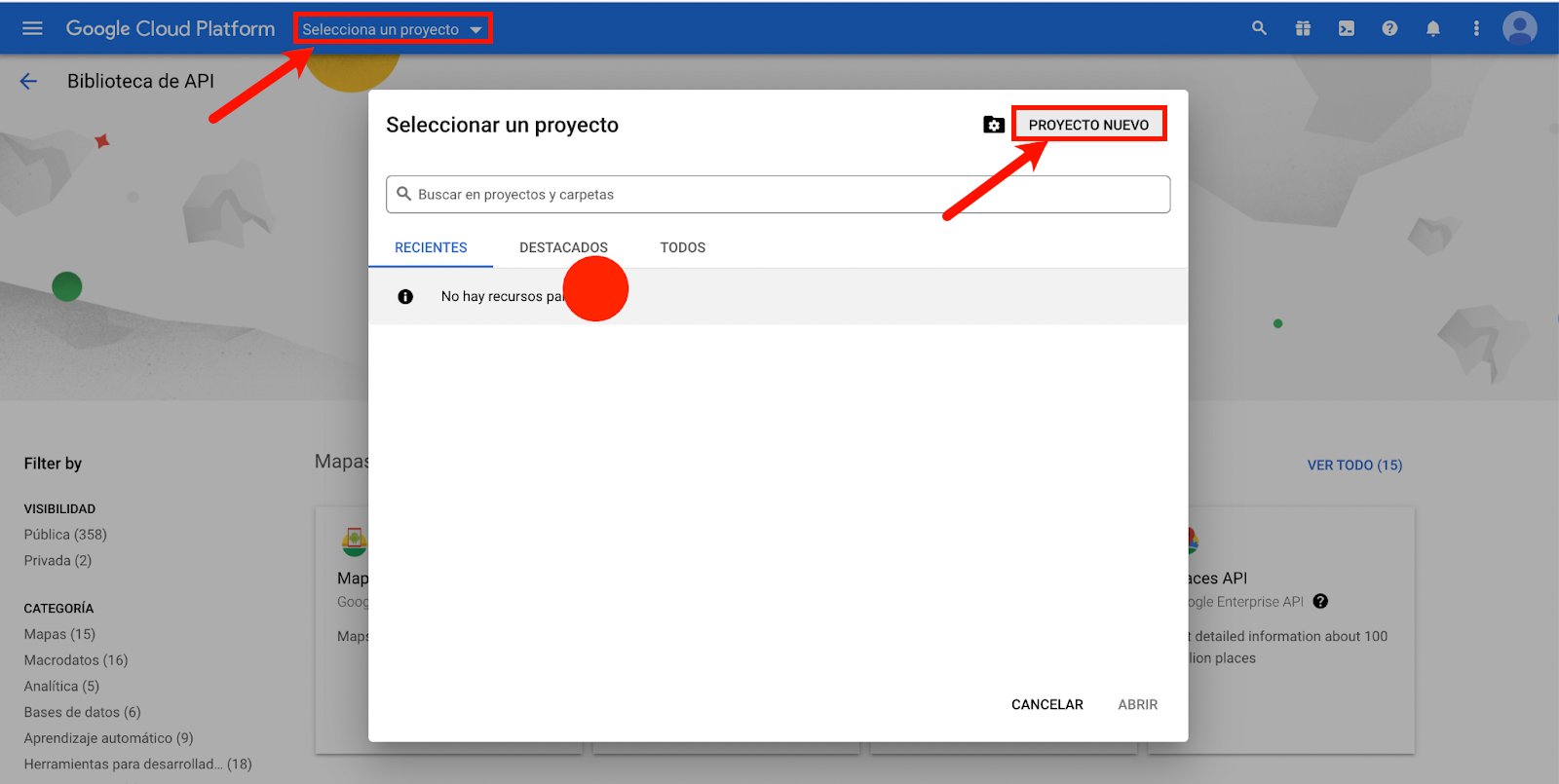The height and width of the screenshot is (784, 1559).
Task: Open the gift free trial icon
Action: 1303,28
